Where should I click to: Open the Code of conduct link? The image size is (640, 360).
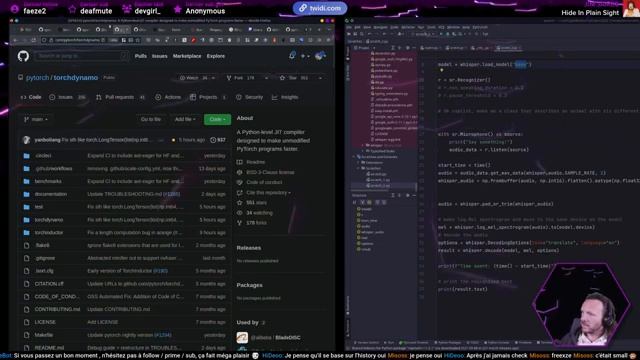tap(264, 182)
